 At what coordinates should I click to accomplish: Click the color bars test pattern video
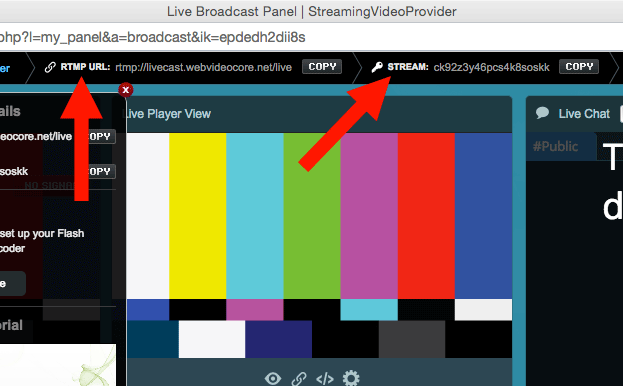point(319,245)
